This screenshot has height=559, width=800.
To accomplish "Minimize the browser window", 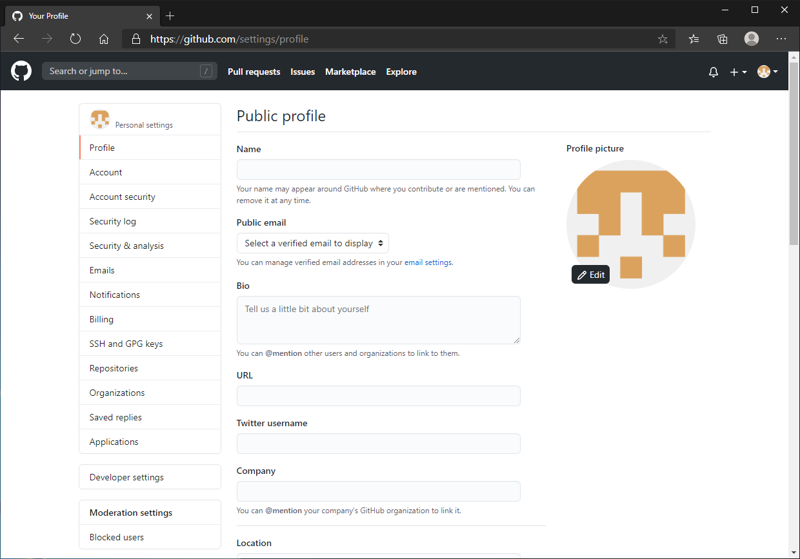I will pyautogui.click(x=725, y=10).
